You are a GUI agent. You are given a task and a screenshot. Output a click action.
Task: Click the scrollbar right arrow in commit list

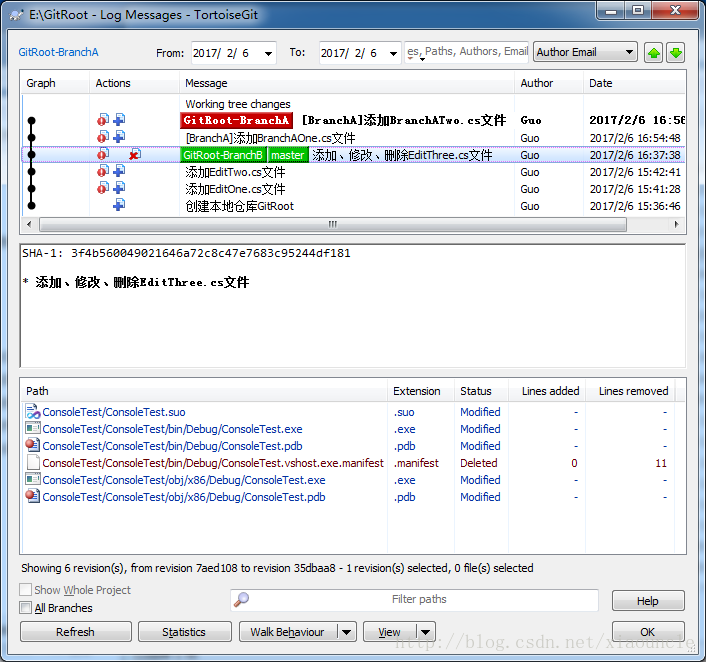click(676, 224)
